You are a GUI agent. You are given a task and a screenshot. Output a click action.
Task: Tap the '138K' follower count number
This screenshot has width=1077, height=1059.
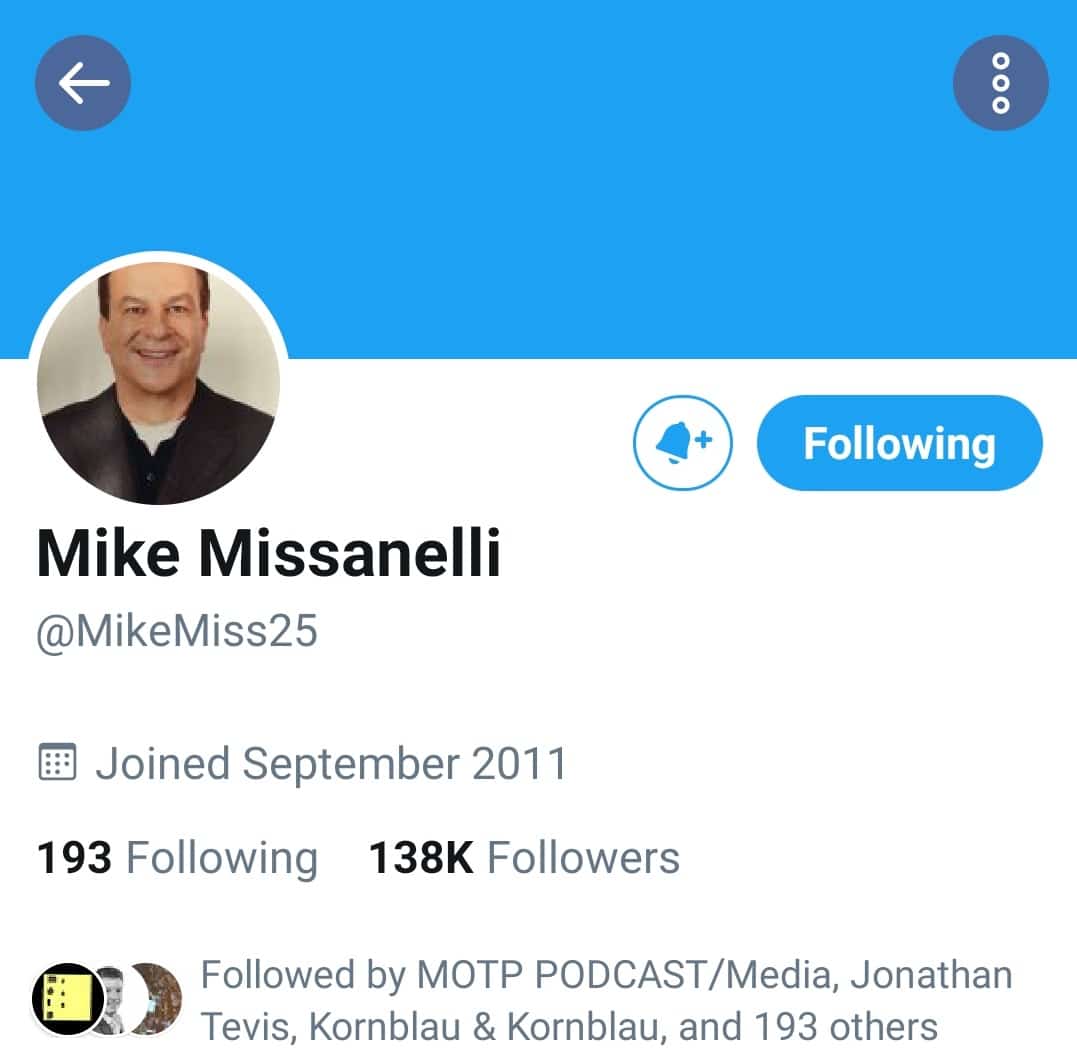click(421, 858)
